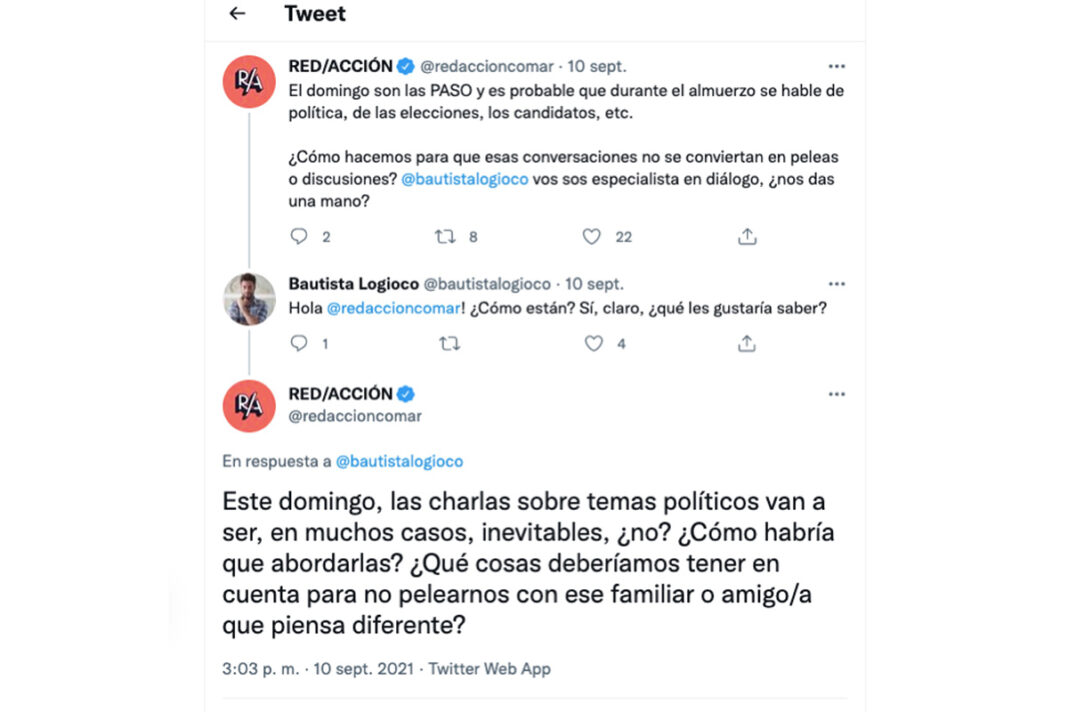Screen dimensions: 1068x712
Task: Open RED/ACCIÓN avatar on the top tweet
Action: click(x=249, y=81)
